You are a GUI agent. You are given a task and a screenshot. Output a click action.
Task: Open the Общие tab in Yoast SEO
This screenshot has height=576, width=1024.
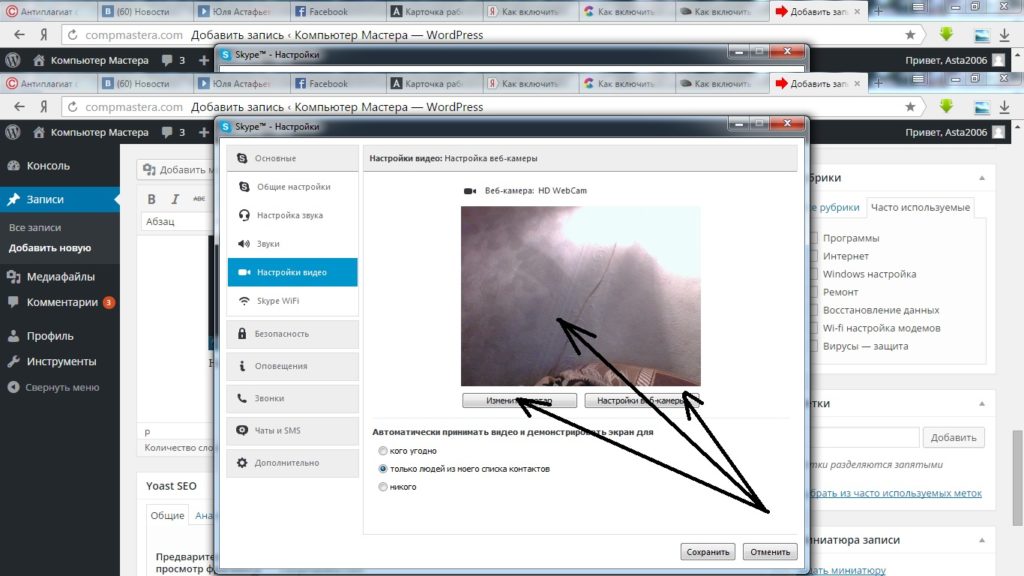(167, 515)
